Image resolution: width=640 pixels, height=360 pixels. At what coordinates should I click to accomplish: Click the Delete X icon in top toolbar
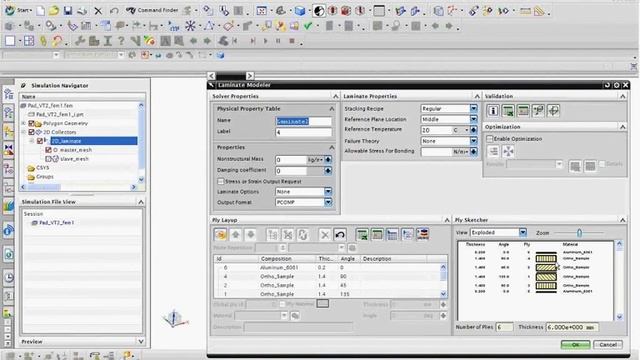[98, 11]
